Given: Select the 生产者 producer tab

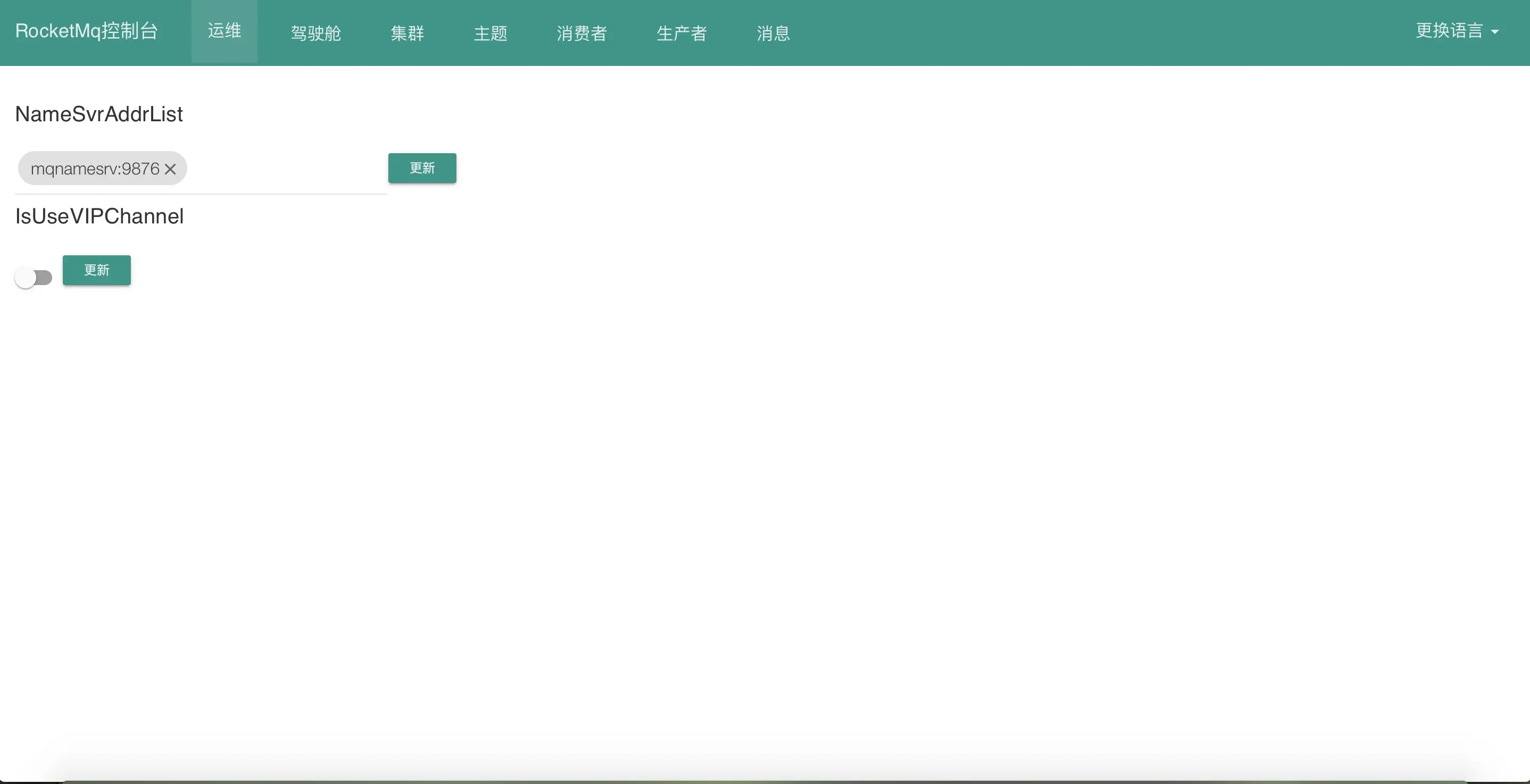Looking at the screenshot, I should pos(681,34).
